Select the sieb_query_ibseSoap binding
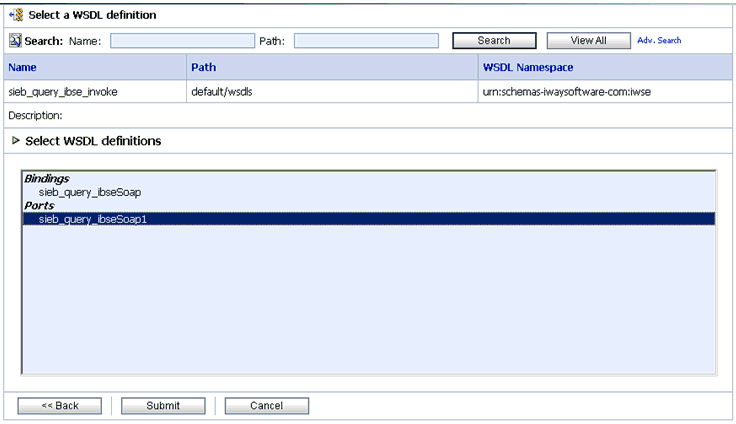 pyautogui.click(x=90, y=192)
